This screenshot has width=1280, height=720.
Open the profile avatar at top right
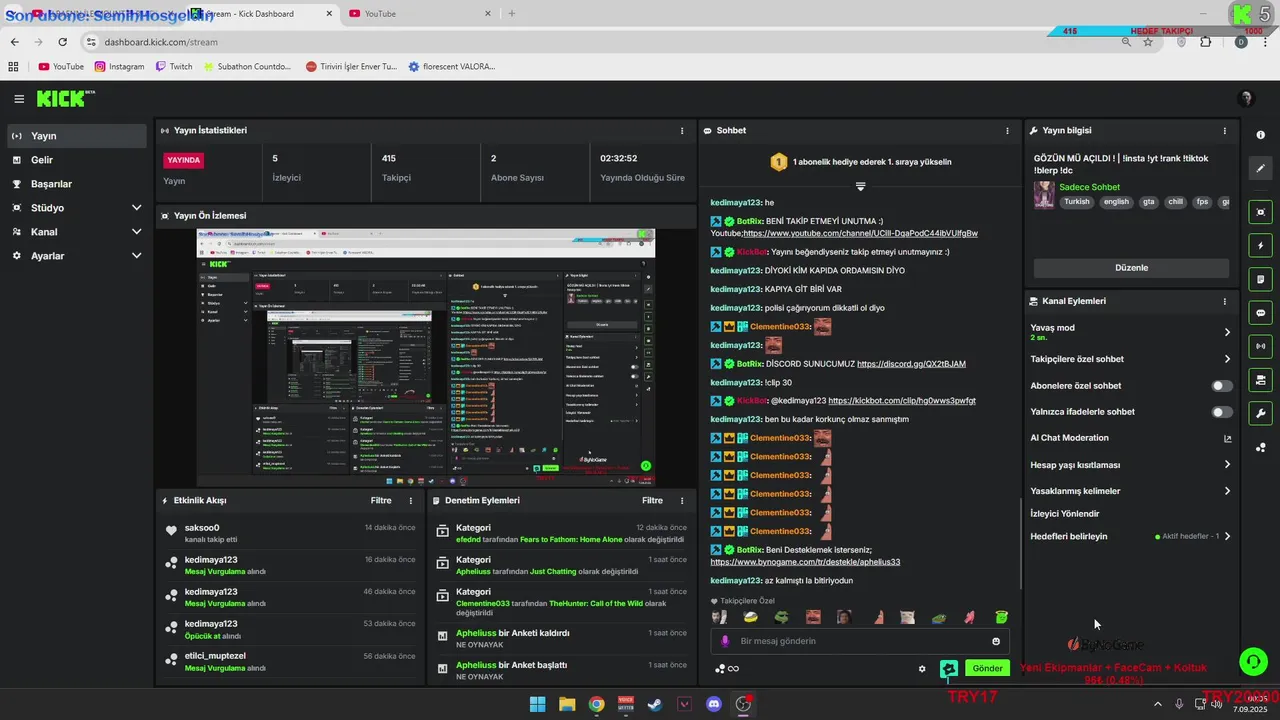[1246, 98]
